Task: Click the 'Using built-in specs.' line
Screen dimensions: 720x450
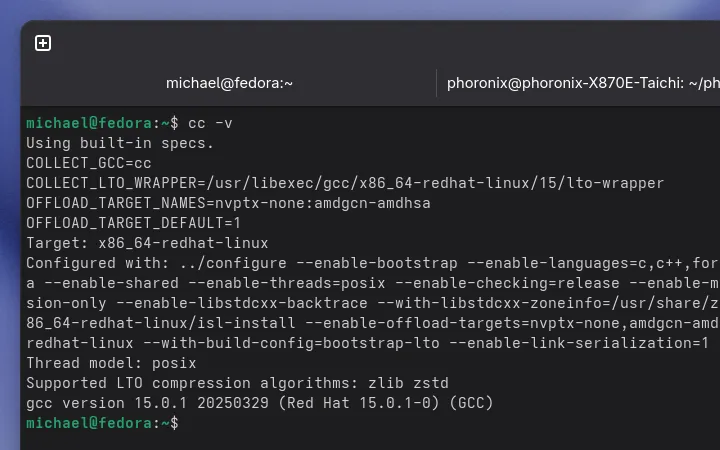Action: (x=120, y=143)
